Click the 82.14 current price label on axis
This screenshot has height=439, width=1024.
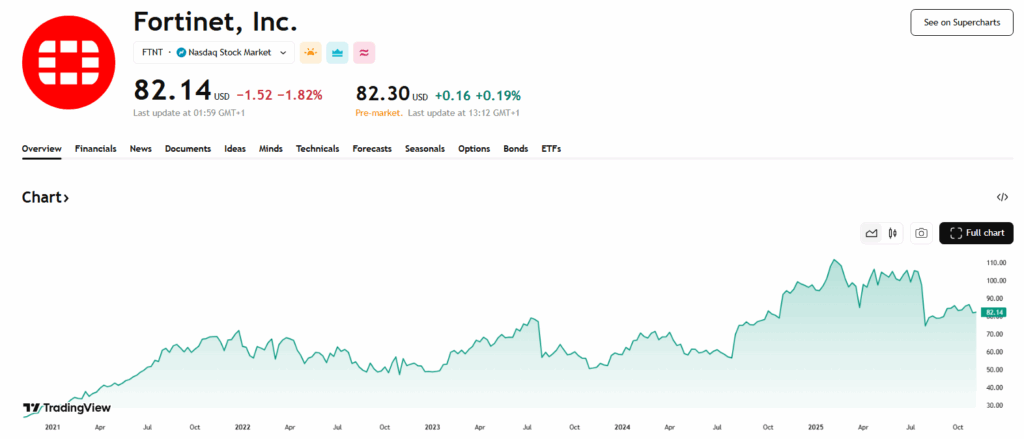point(994,312)
